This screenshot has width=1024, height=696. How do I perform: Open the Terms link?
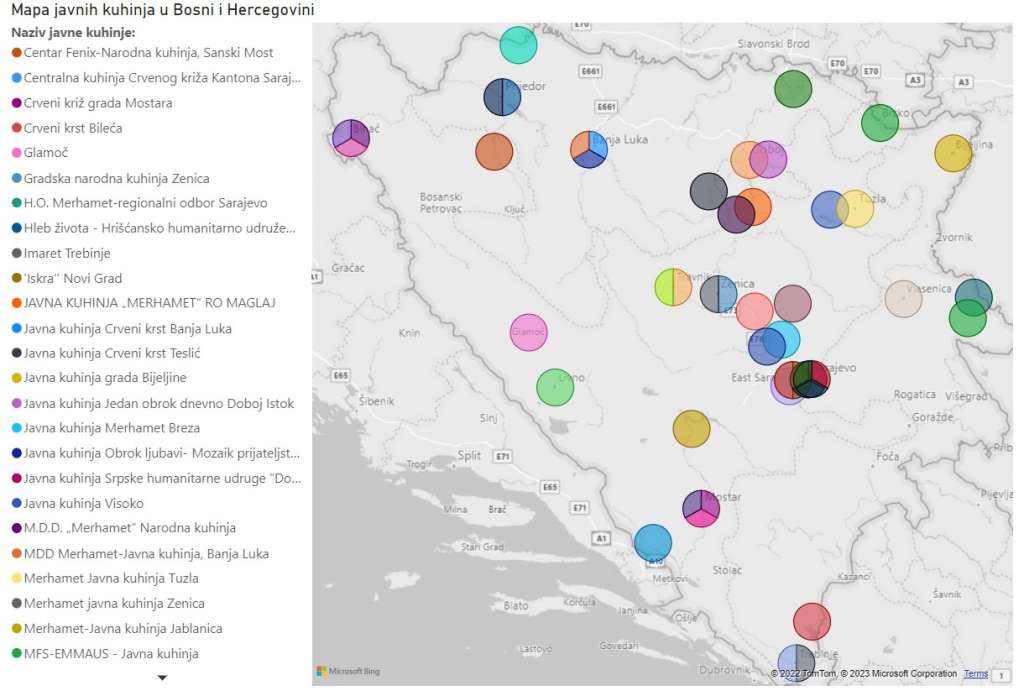click(975, 674)
